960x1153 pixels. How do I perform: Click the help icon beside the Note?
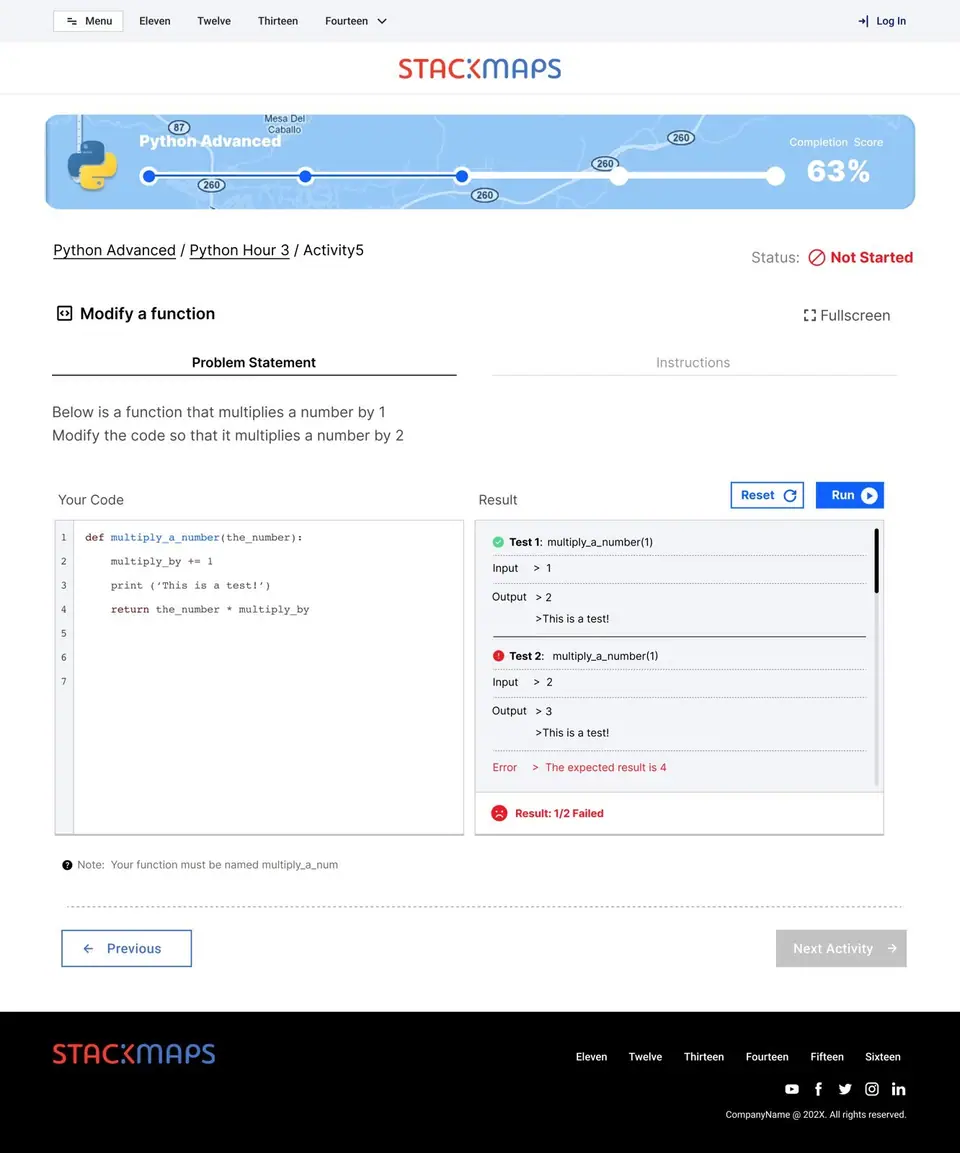click(67, 865)
